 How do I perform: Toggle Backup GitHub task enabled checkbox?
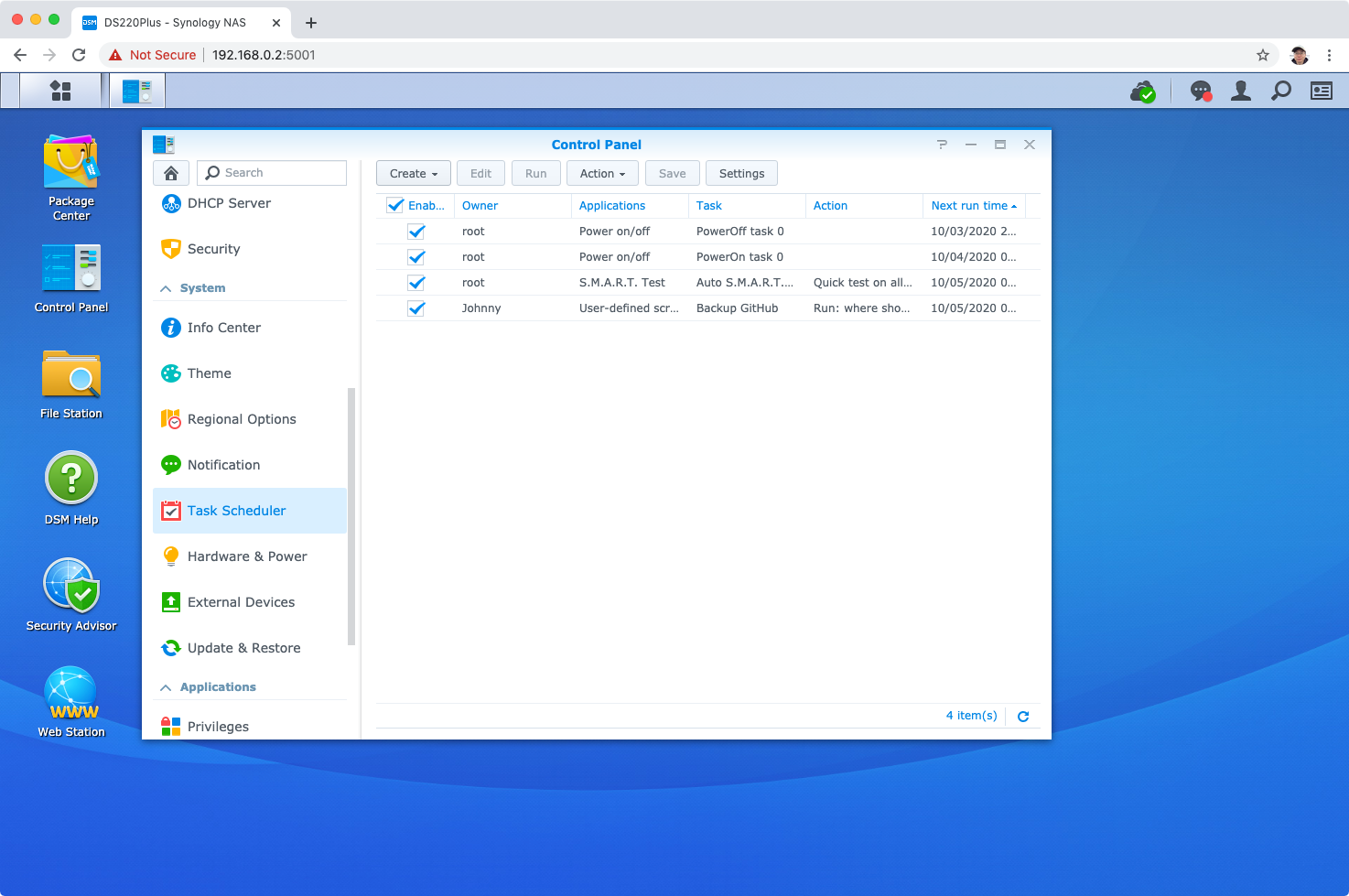point(416,308)
